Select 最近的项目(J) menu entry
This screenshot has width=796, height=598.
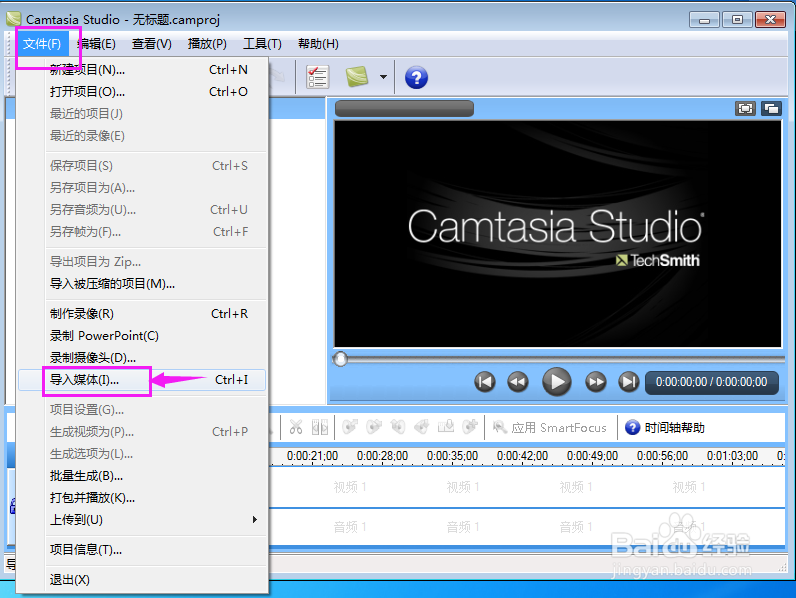[x=142, y=114]
